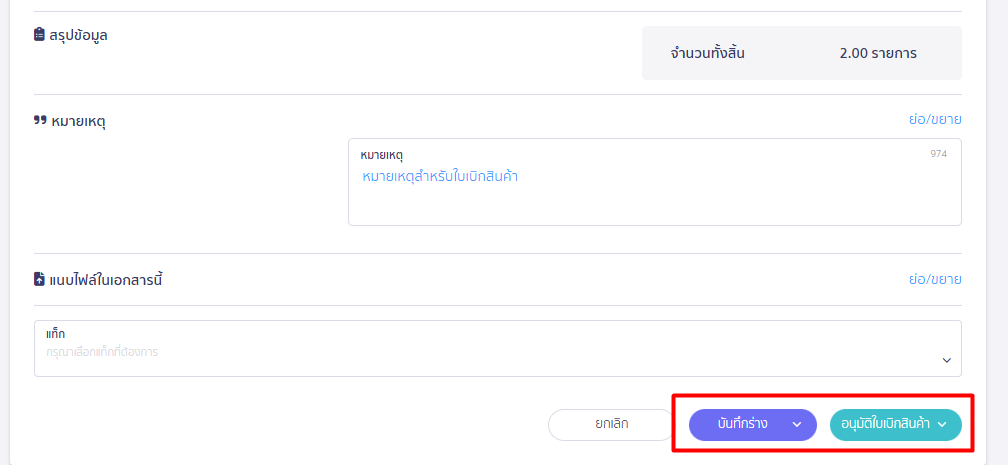Image resolution: width=1008 pixels, height=465 pixels.
Task: Click the แนบไฟล์ในเอกสารนี้ heading text
Action: [x=105, y=279]
